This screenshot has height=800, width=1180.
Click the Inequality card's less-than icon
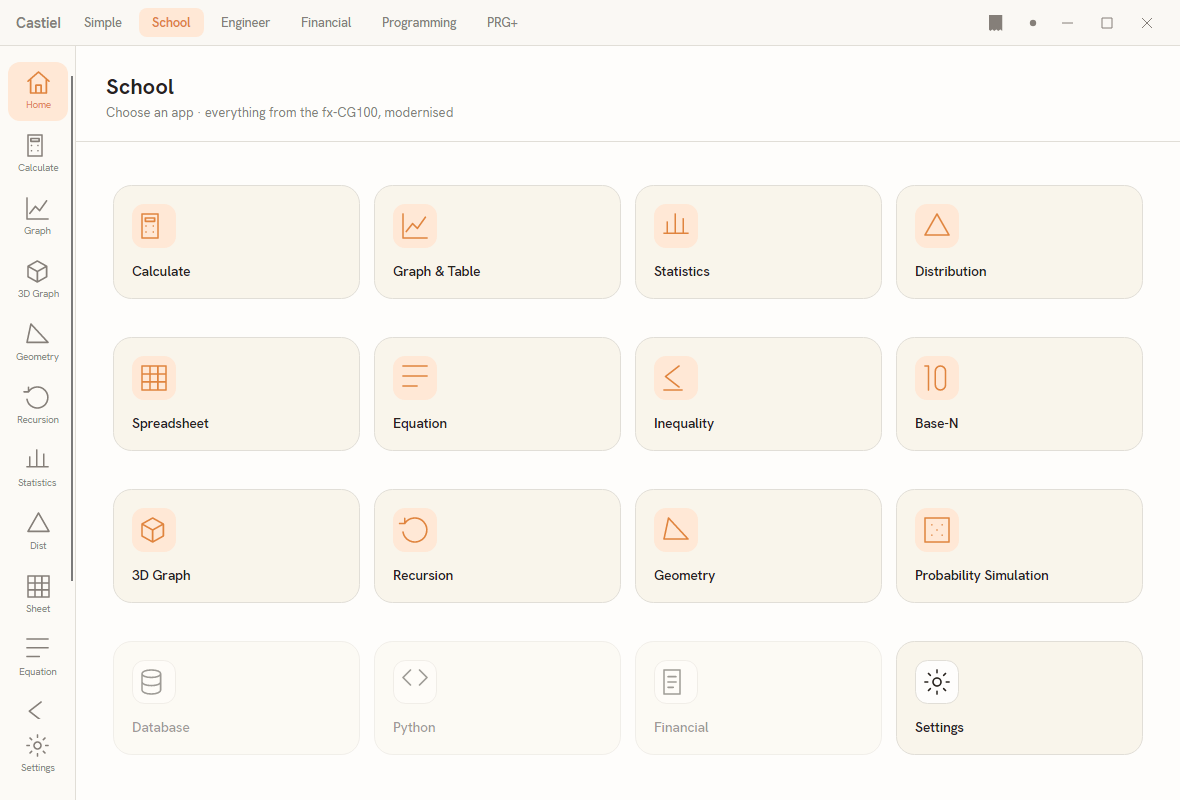tap(676, 378)
